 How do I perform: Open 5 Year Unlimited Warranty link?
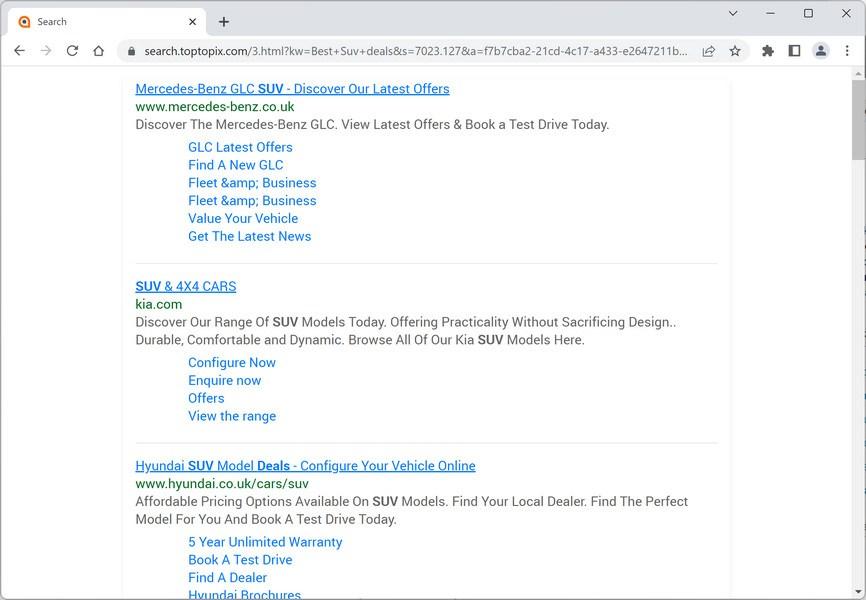point(265,542)
